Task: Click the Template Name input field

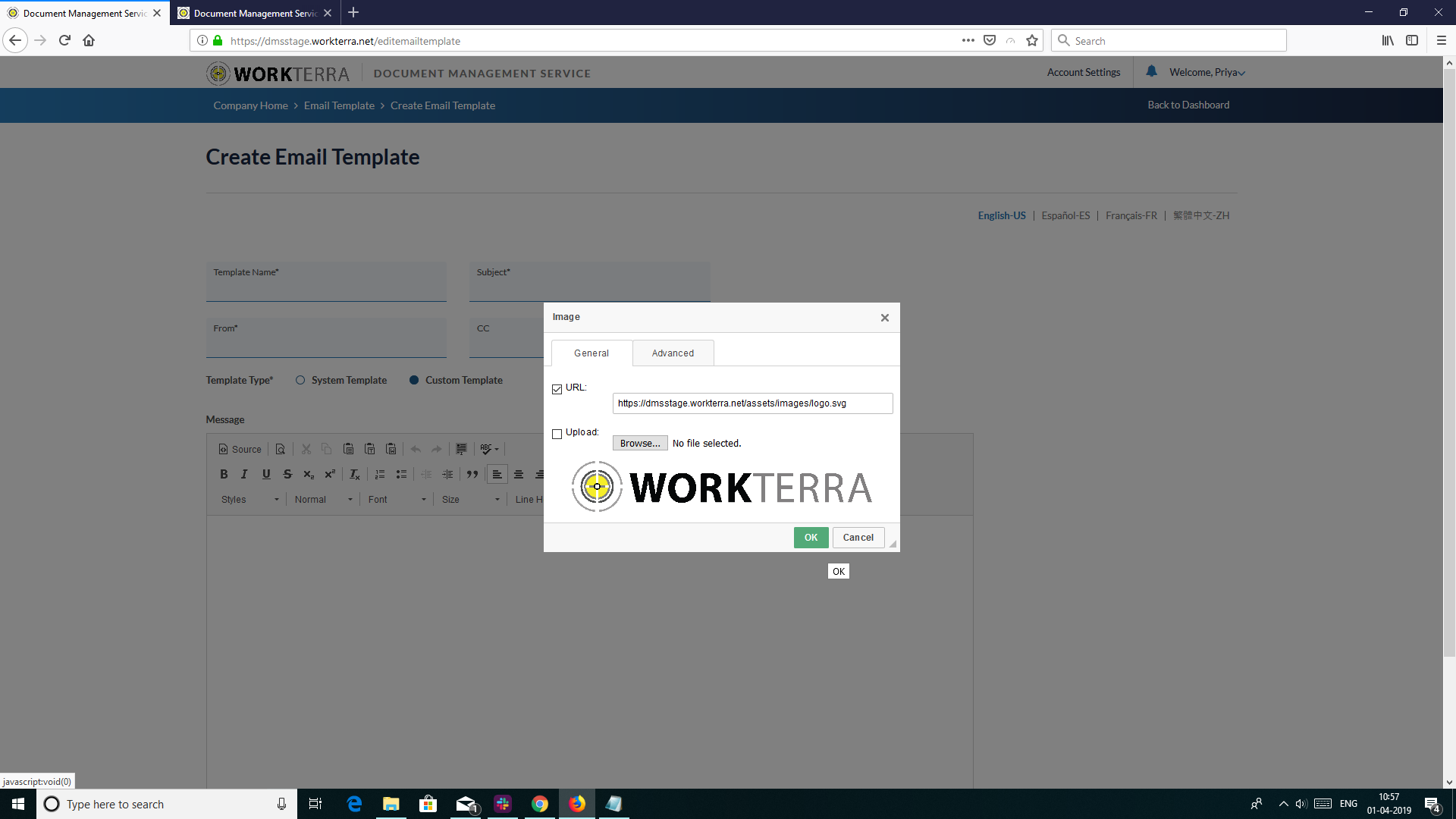Action: coord(326,282)
